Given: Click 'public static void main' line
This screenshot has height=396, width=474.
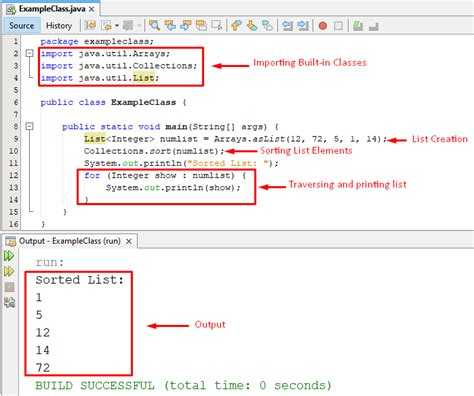Looking at the screenshot, I should [x=170, y=127].
